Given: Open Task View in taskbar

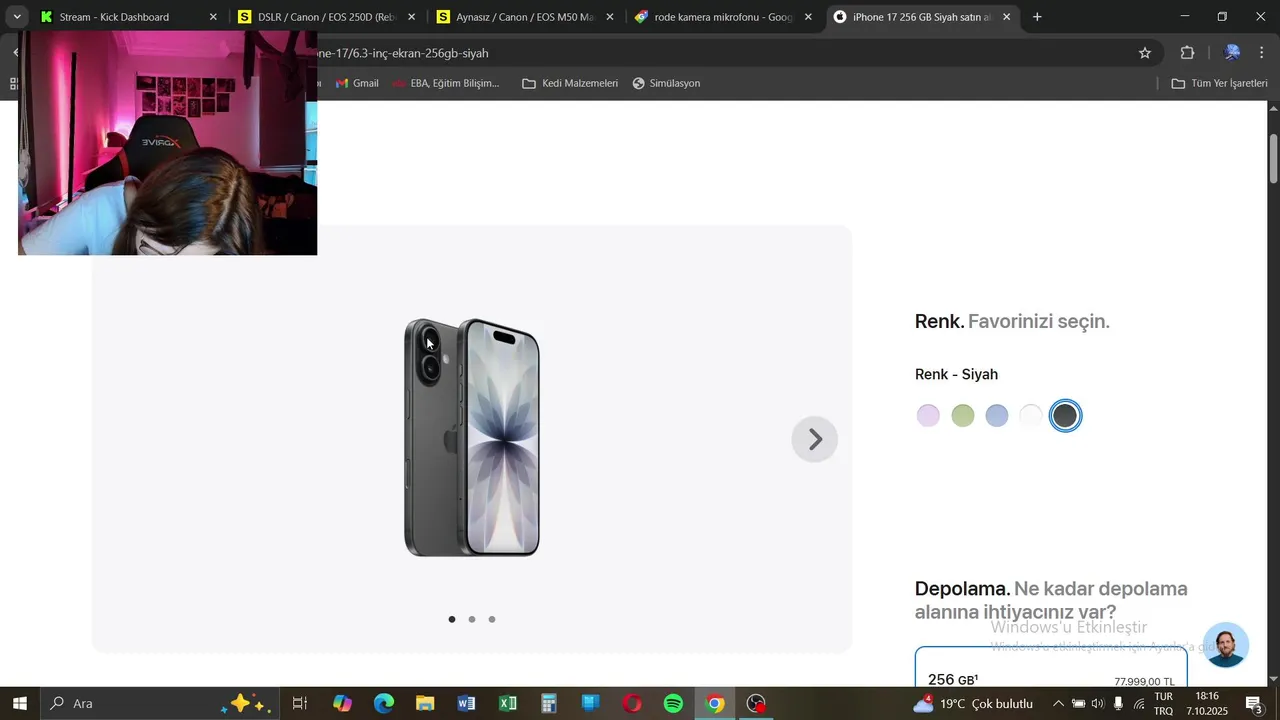Looking at the screenshot, I should [299, 704].
